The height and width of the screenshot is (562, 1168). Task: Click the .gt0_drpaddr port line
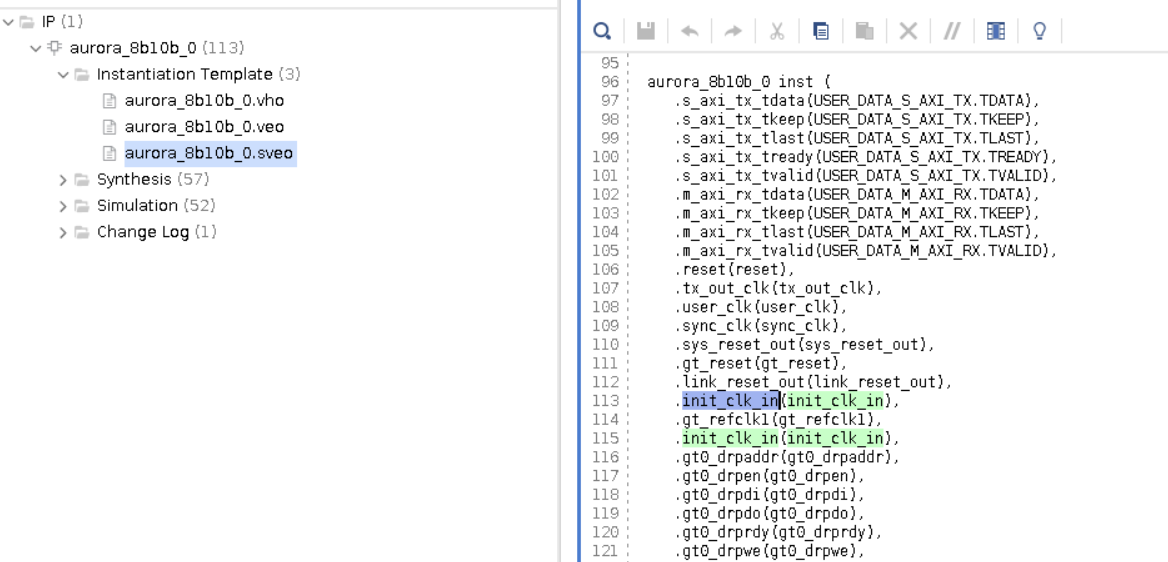tap(788, 458)
